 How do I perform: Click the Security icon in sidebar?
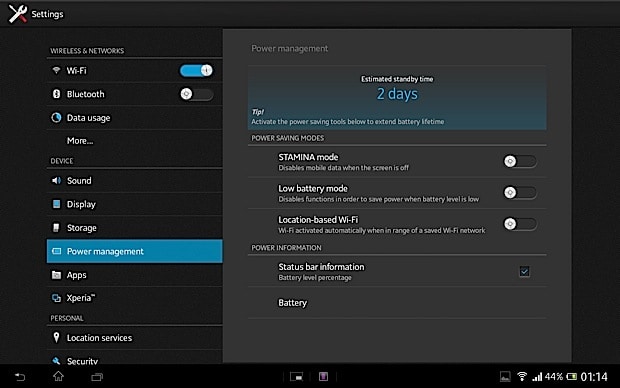pos(56,360)
